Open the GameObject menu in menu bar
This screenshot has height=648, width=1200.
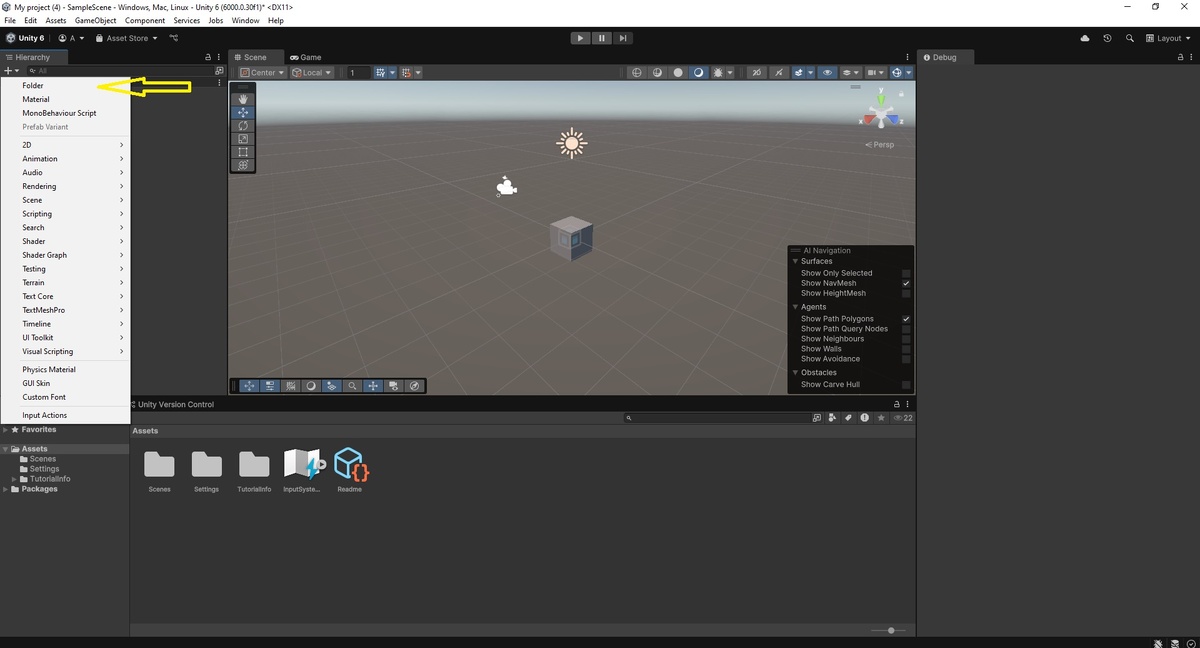[95, 20]
